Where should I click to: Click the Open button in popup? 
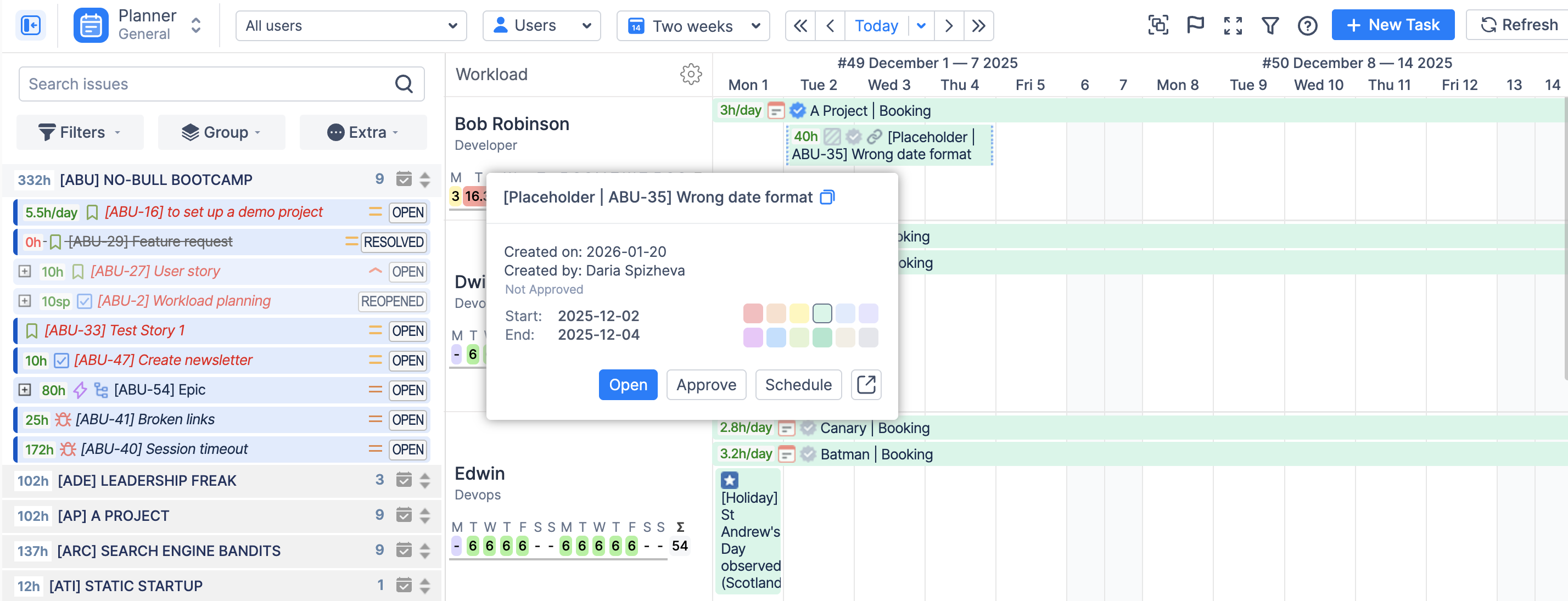pos(628,384)
